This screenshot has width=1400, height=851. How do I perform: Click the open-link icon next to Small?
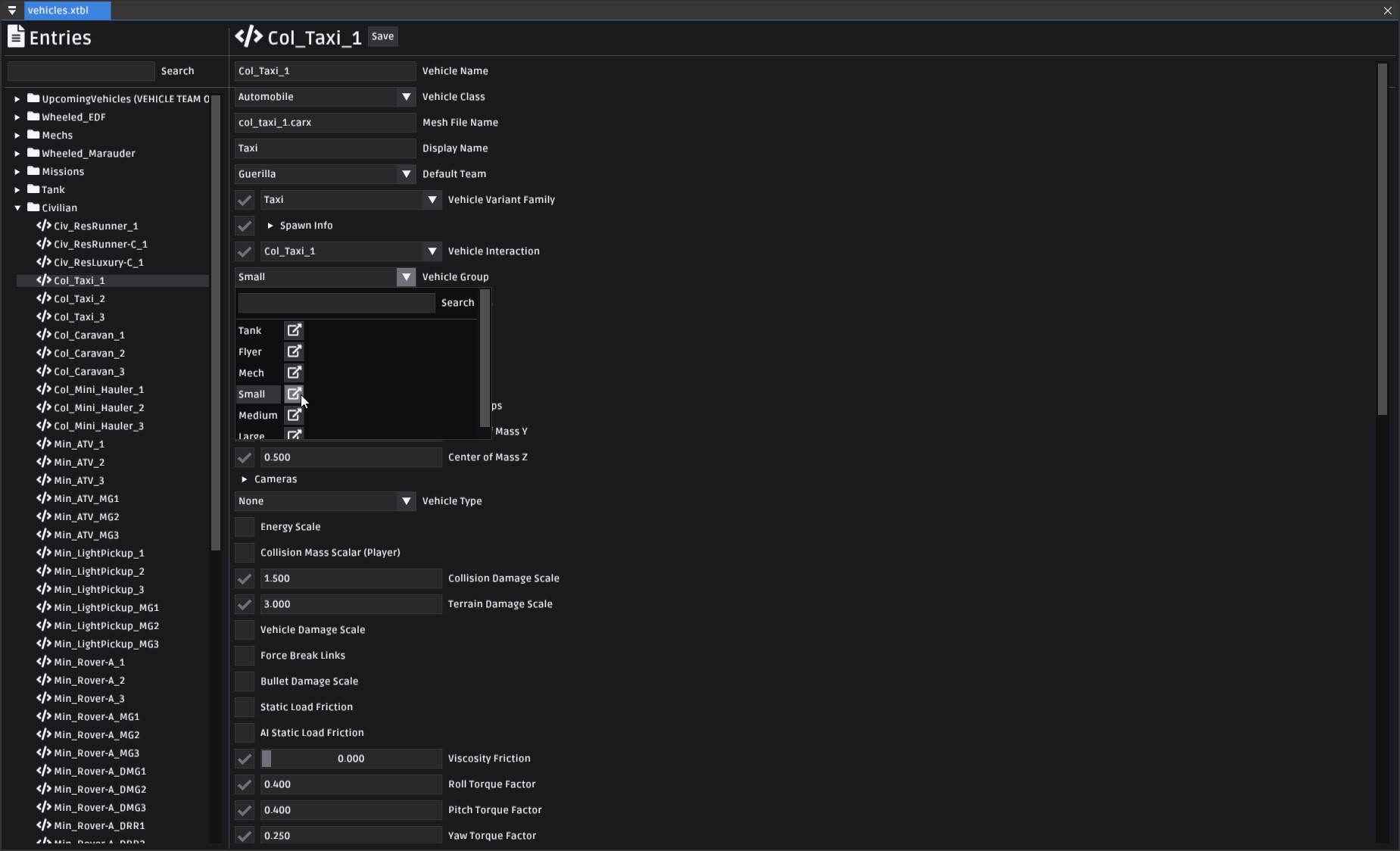[294, 394]
